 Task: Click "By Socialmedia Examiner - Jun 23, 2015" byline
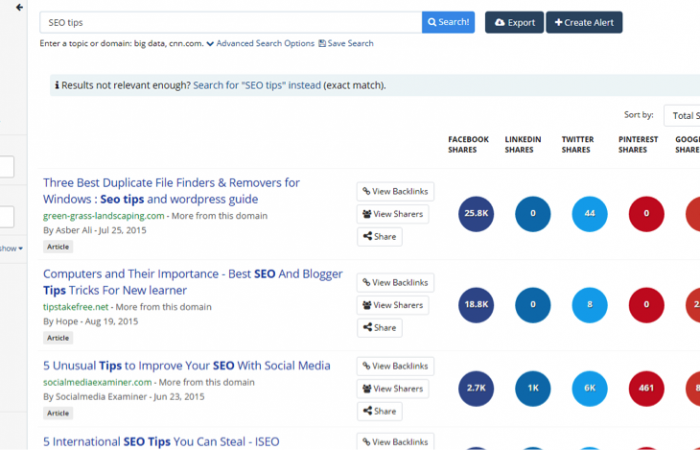124,397
